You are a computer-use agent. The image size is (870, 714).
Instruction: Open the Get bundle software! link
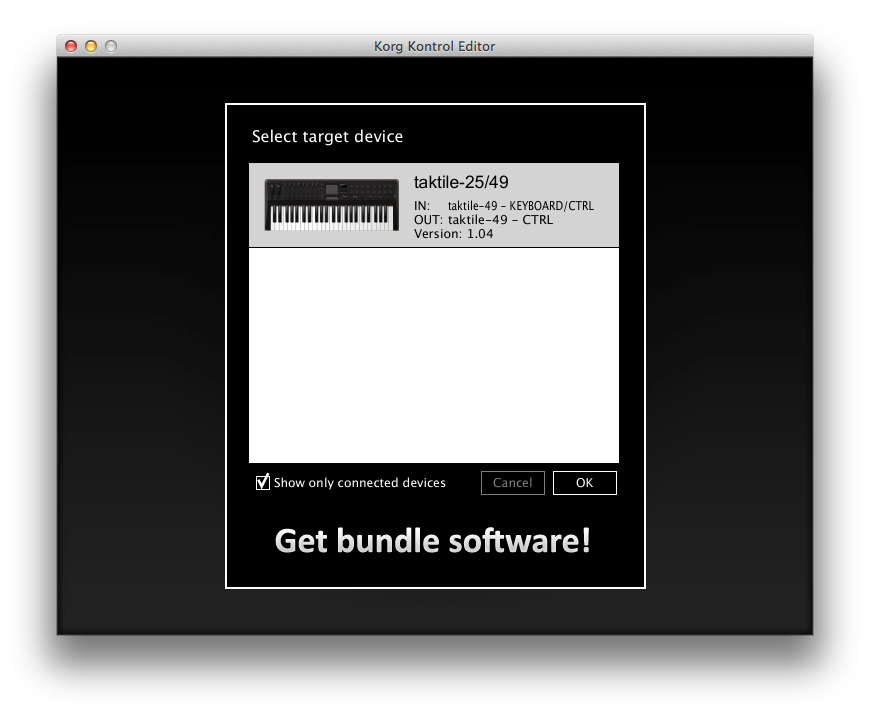pos(433,541)
